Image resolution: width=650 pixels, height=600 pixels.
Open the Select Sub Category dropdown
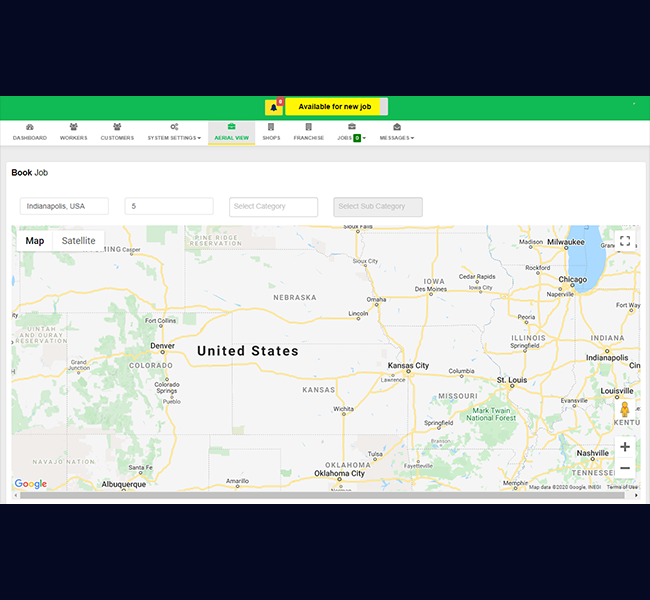click(x=378, y=207)
